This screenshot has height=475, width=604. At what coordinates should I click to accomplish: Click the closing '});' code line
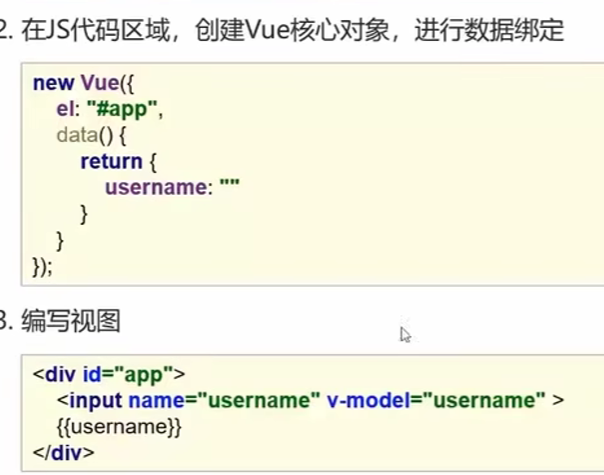[42, 267]
